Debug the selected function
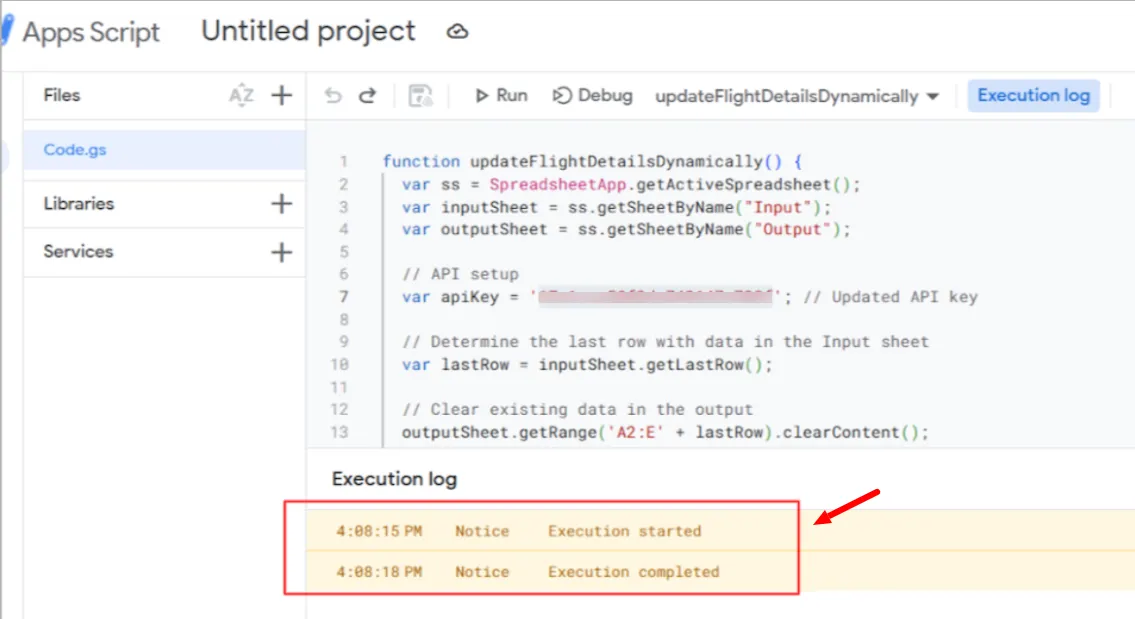Screen dimensions: 1135x619 pos(592,96)
